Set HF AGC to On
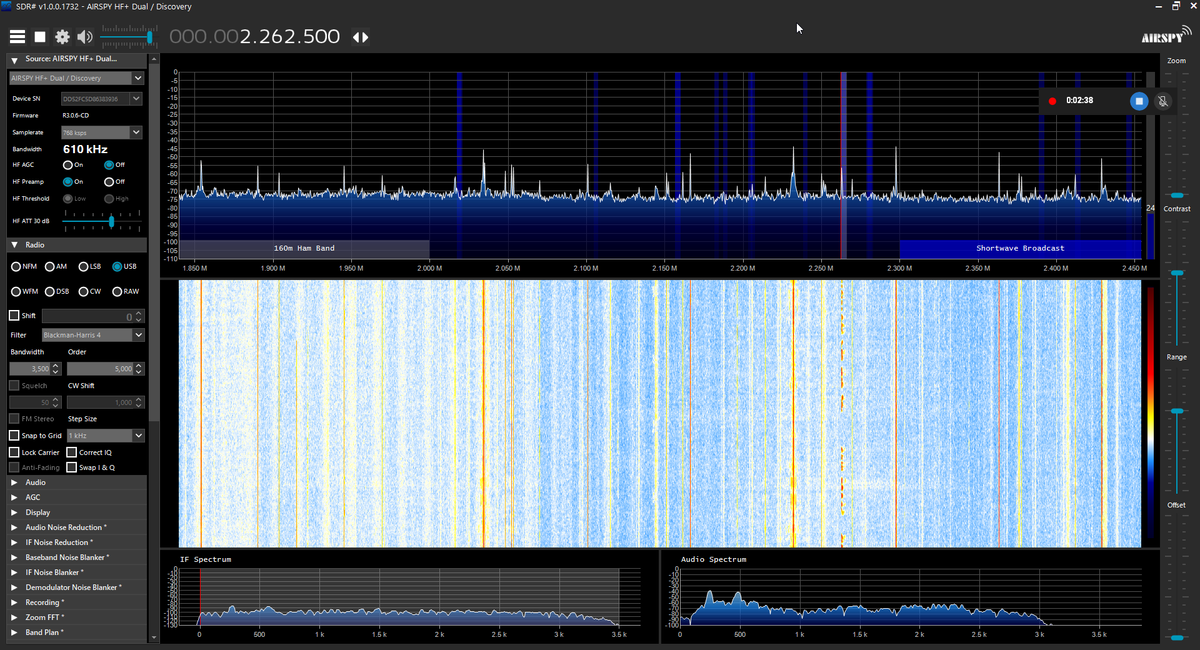Image resolution: width=1200 pixels, height=650 pixels. coord(72,165)
